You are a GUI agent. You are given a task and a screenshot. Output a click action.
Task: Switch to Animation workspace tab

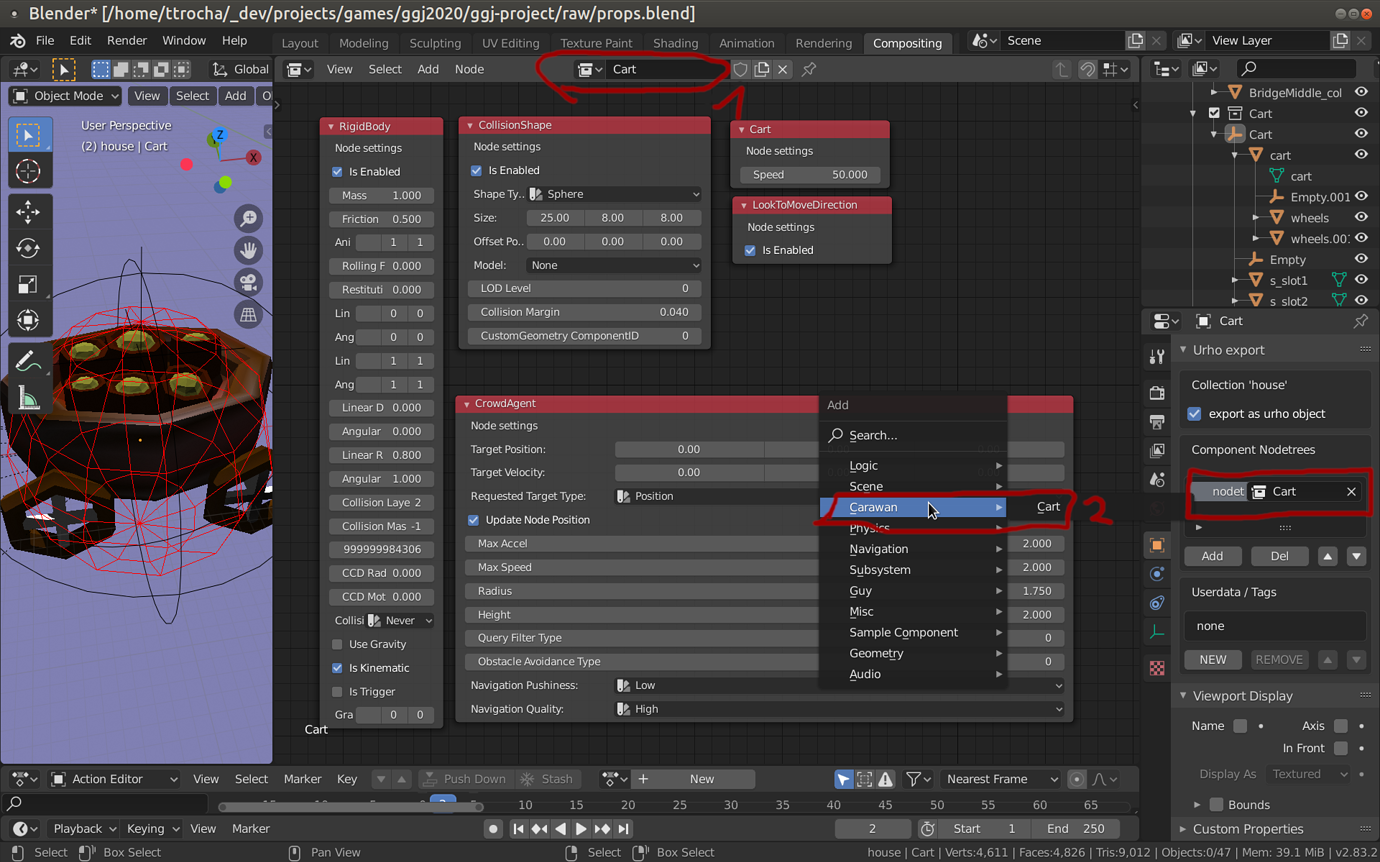click(x=747, y=43)
